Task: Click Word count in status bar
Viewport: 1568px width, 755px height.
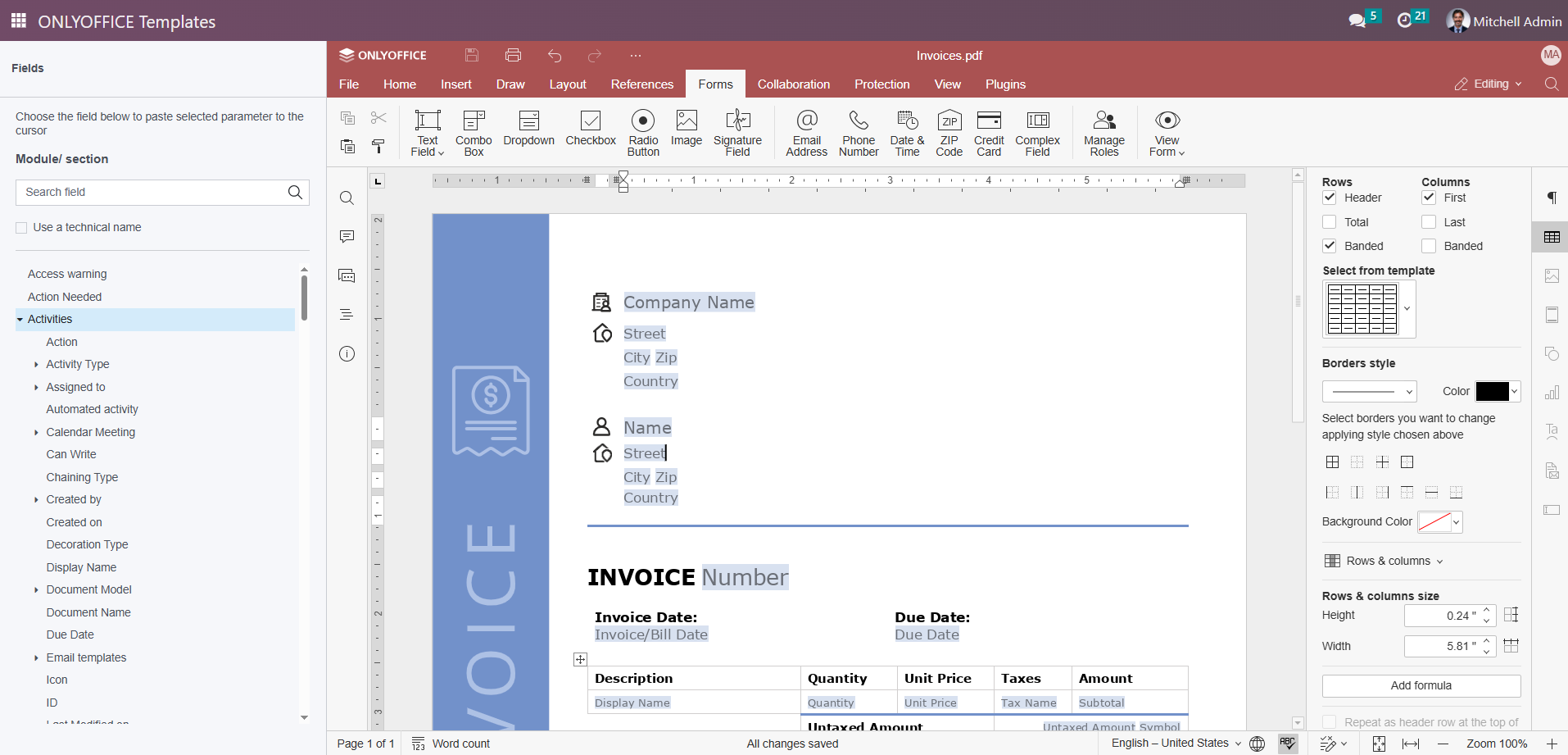Action: [451, 744]
